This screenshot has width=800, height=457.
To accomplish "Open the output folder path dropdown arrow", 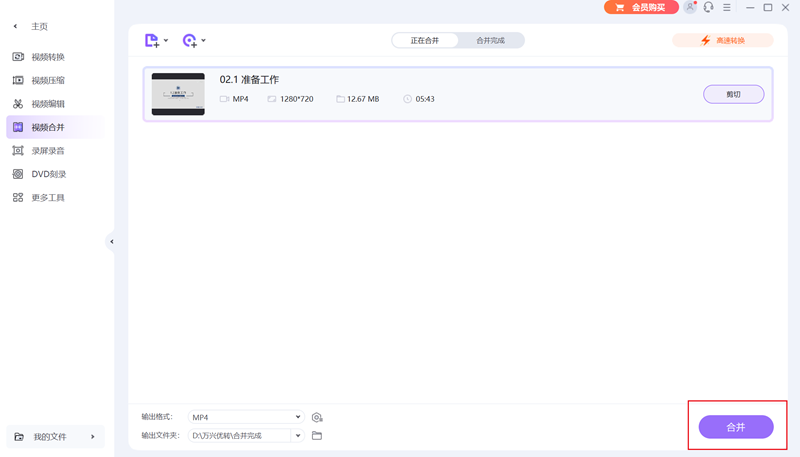I will [x=298, y=436].
